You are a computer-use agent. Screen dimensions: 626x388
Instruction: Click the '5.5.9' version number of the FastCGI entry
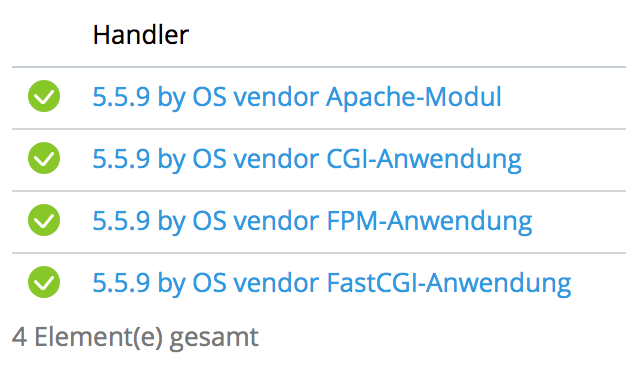click(121, 283)
